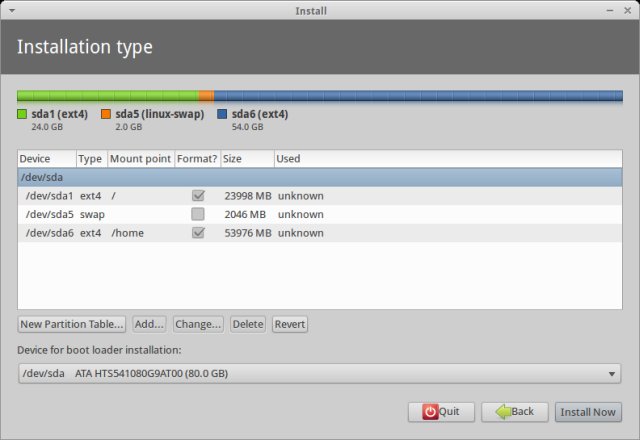Click the swap type cell of sda5
640x440 pixels.
(92, 215)
